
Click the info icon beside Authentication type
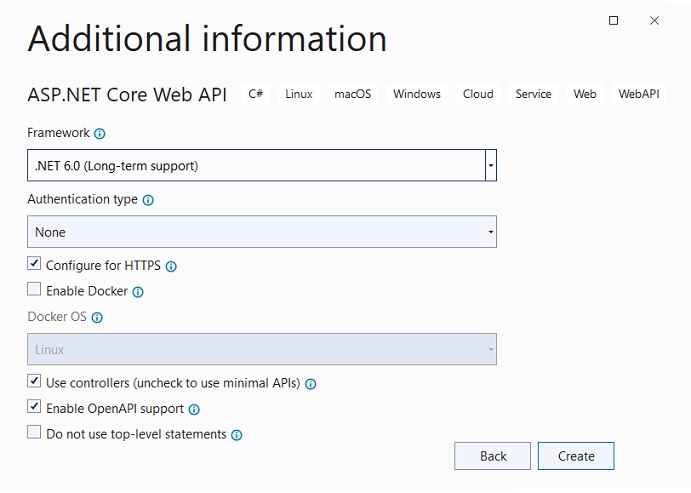pos(148,200)
